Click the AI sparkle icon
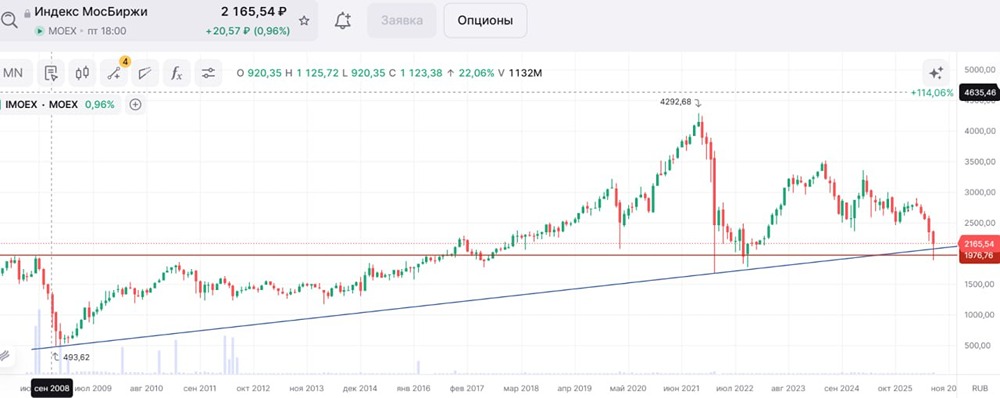This screenshot has height=398, width=1000. point(936,73)
